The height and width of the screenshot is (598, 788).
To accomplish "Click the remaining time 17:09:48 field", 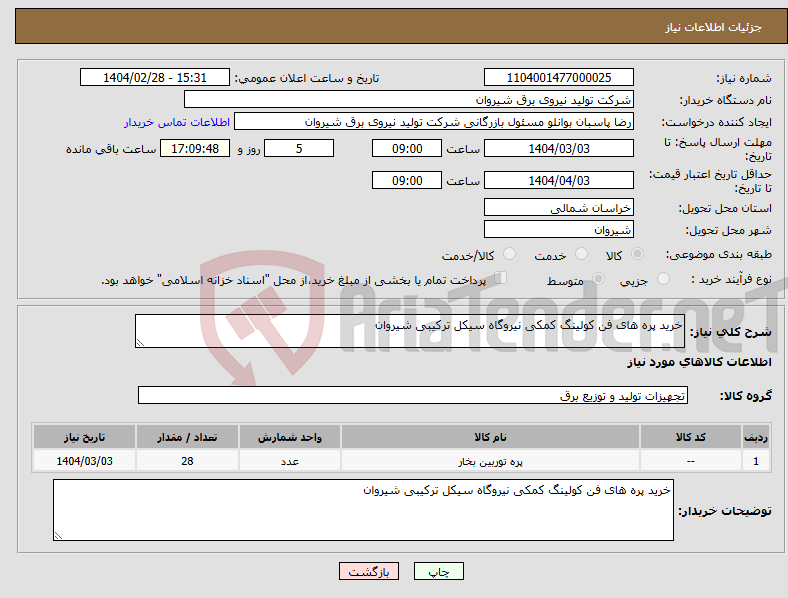I will (195, 148).
